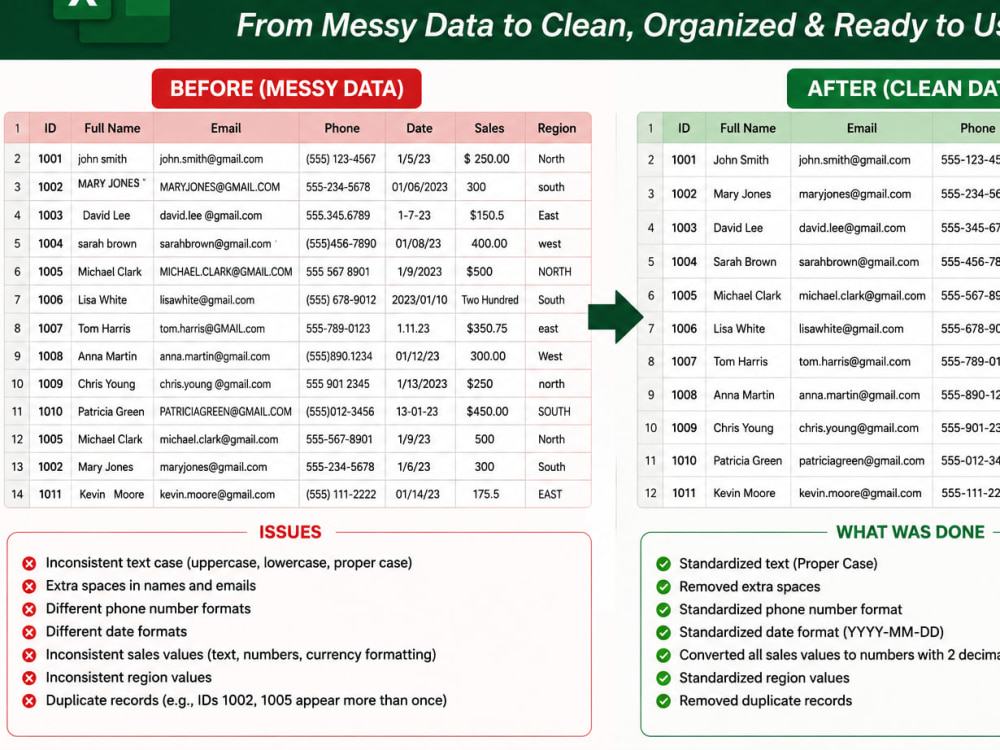Select the Email header in the After table
1000x750 pixels.
[862, 128]
